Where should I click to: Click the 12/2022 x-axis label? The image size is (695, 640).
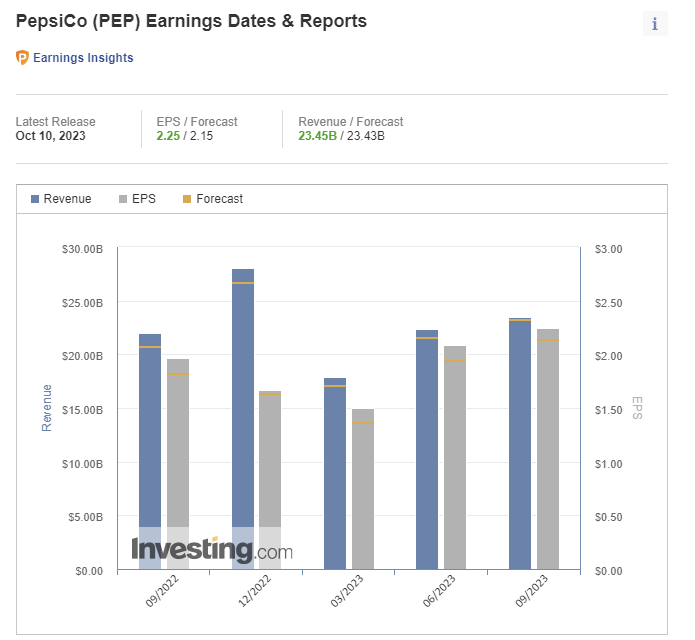pos(254,591)
